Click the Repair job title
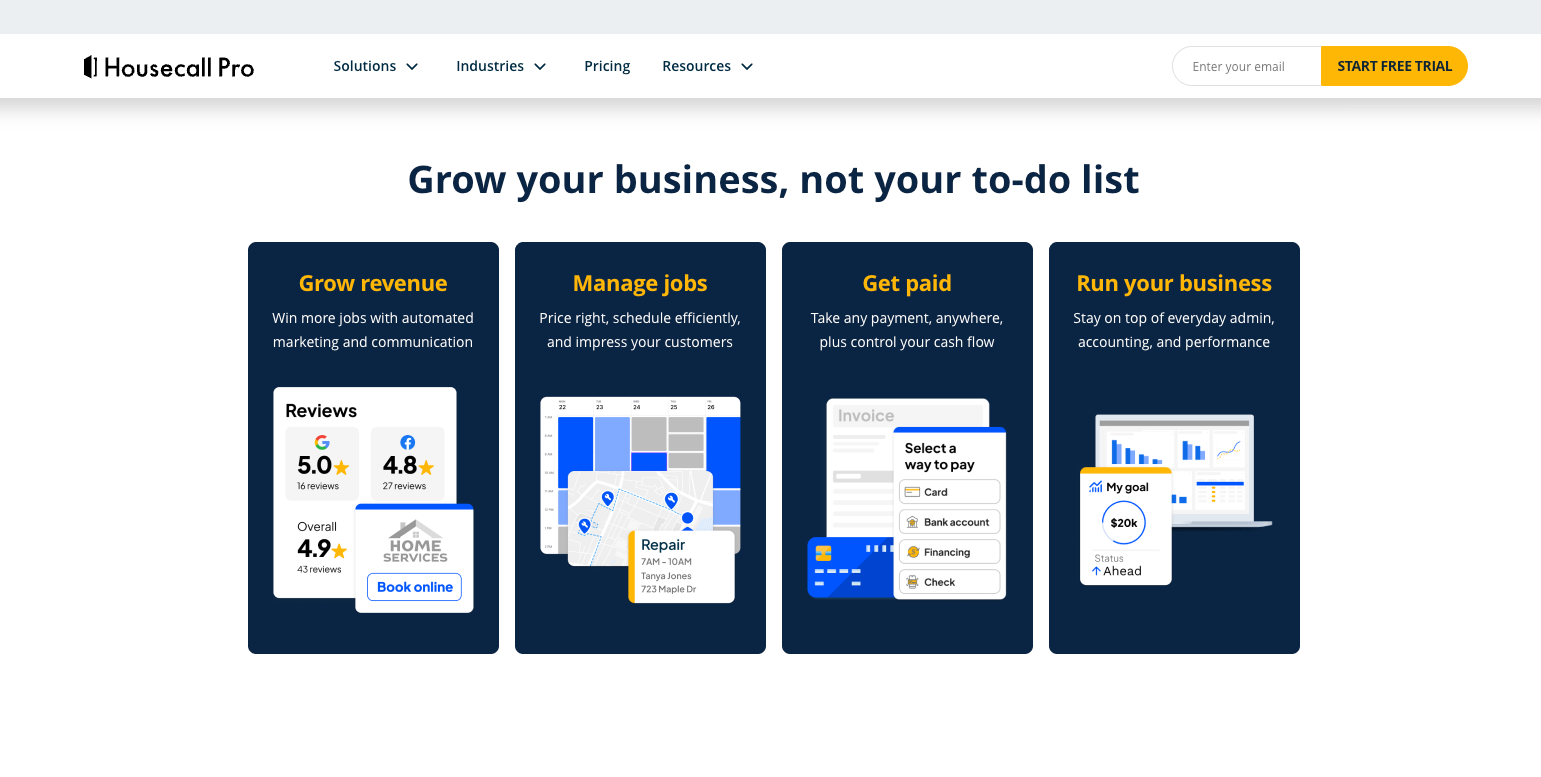The width and height of the screenshot is (1541, 777). 663,545
